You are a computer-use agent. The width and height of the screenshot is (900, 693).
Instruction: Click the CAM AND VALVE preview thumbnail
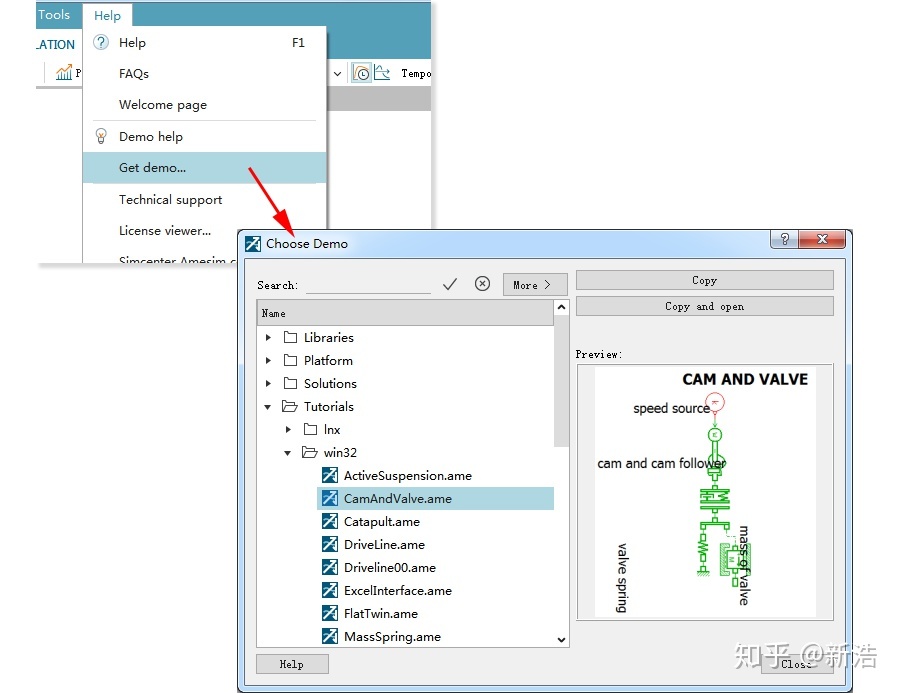(705, 492)
